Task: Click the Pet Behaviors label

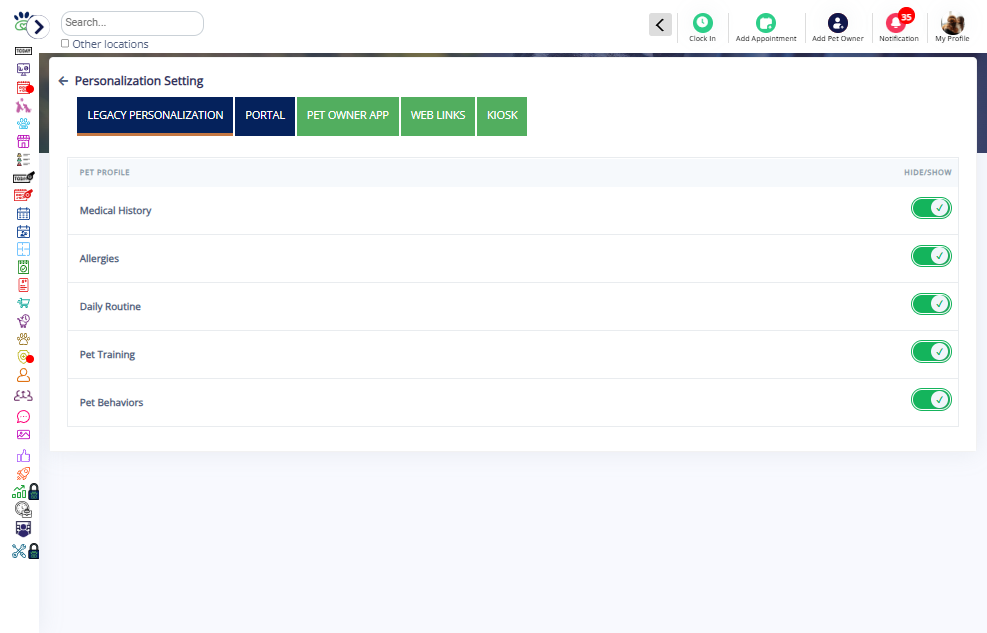Action: [x=111, y=402]
